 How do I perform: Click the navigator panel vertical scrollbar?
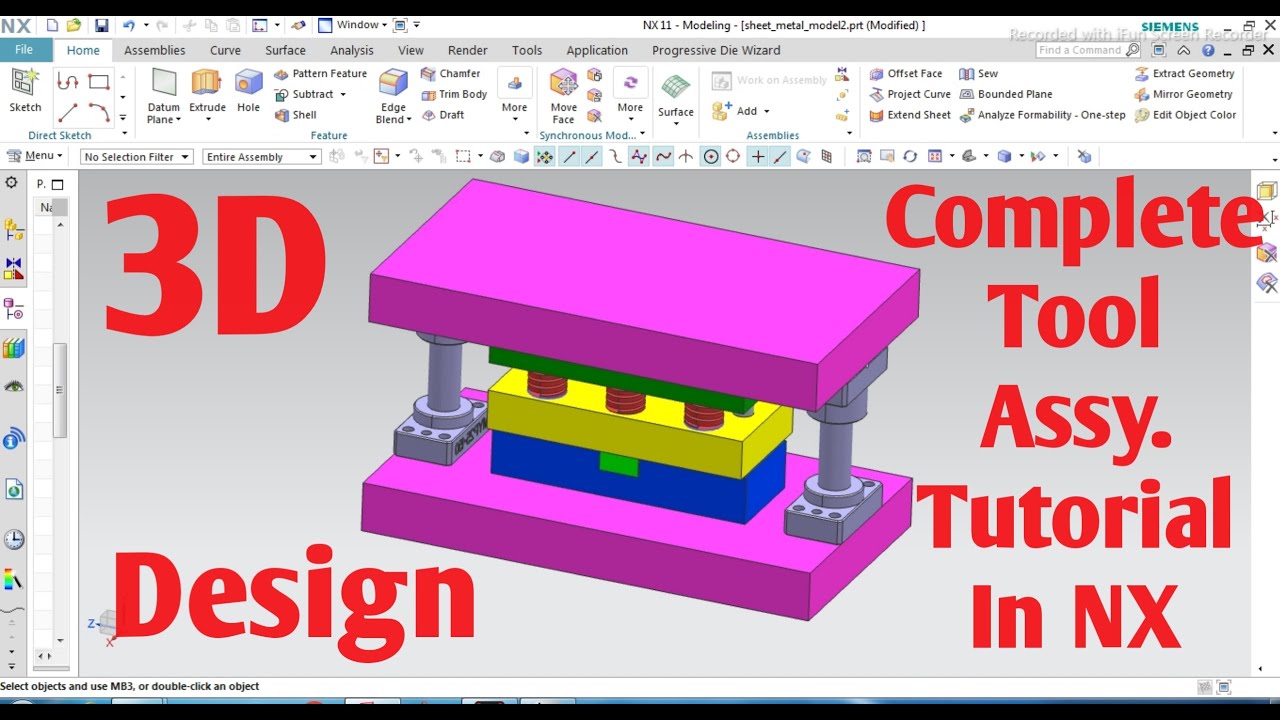pyautogui.click(x=60, y=390)
